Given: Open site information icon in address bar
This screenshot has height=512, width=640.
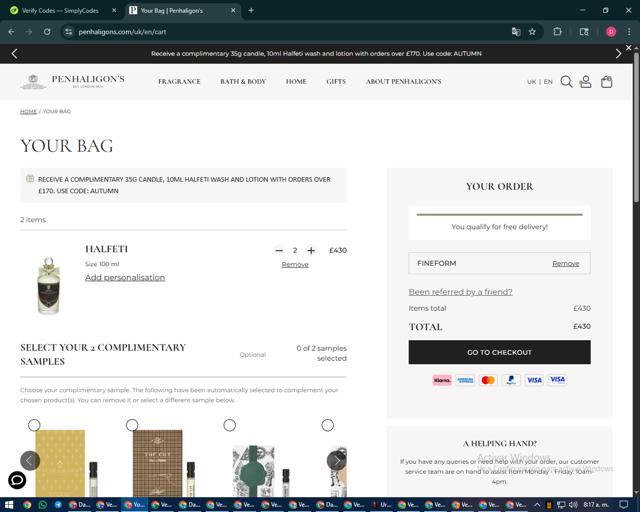Looking at the screenshot, I should [69, 31].
